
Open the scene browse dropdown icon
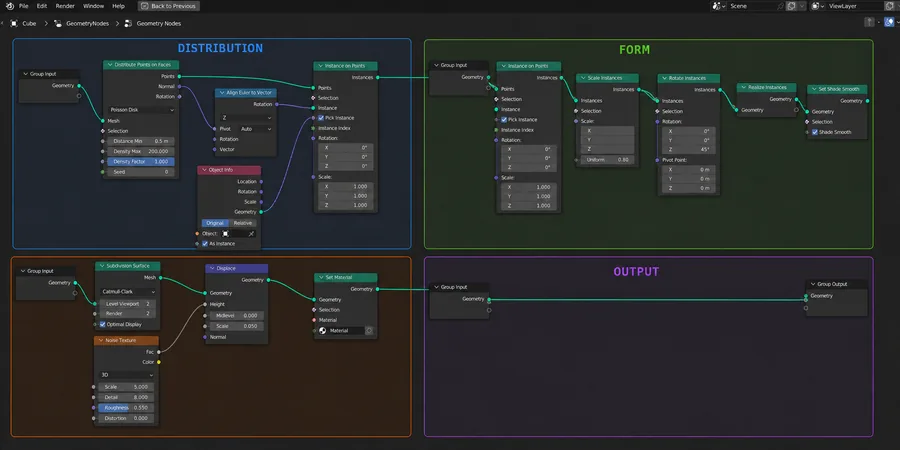(x=719, y=6)
